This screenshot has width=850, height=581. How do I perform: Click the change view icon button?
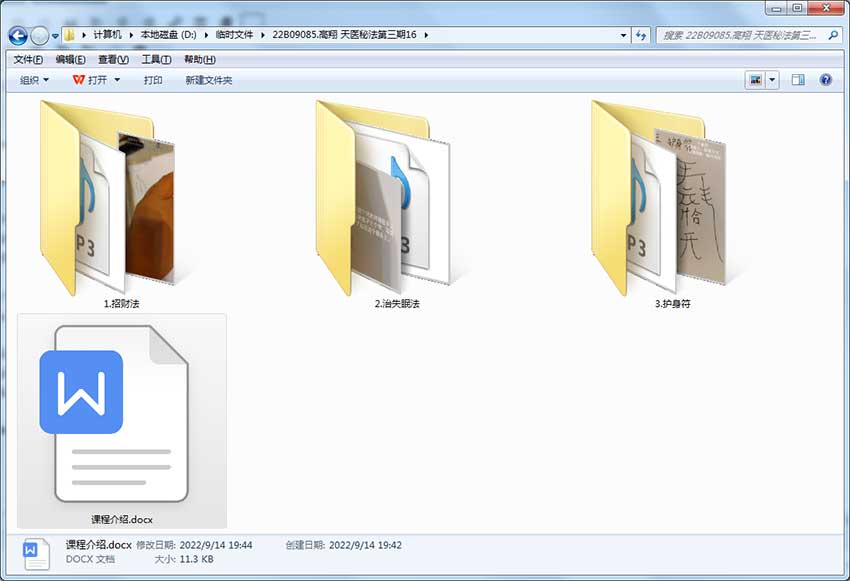click(x=755, y=80)
